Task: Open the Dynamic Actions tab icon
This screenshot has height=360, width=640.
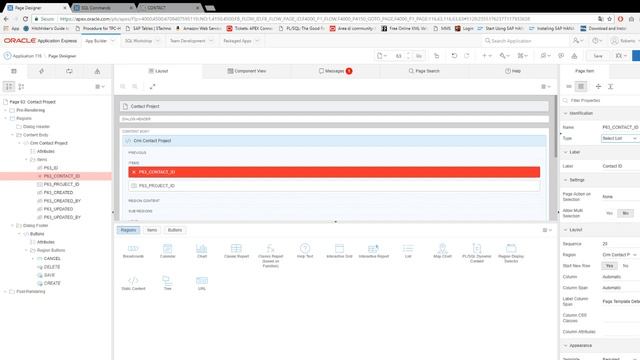Action: (x=42, y=71)
